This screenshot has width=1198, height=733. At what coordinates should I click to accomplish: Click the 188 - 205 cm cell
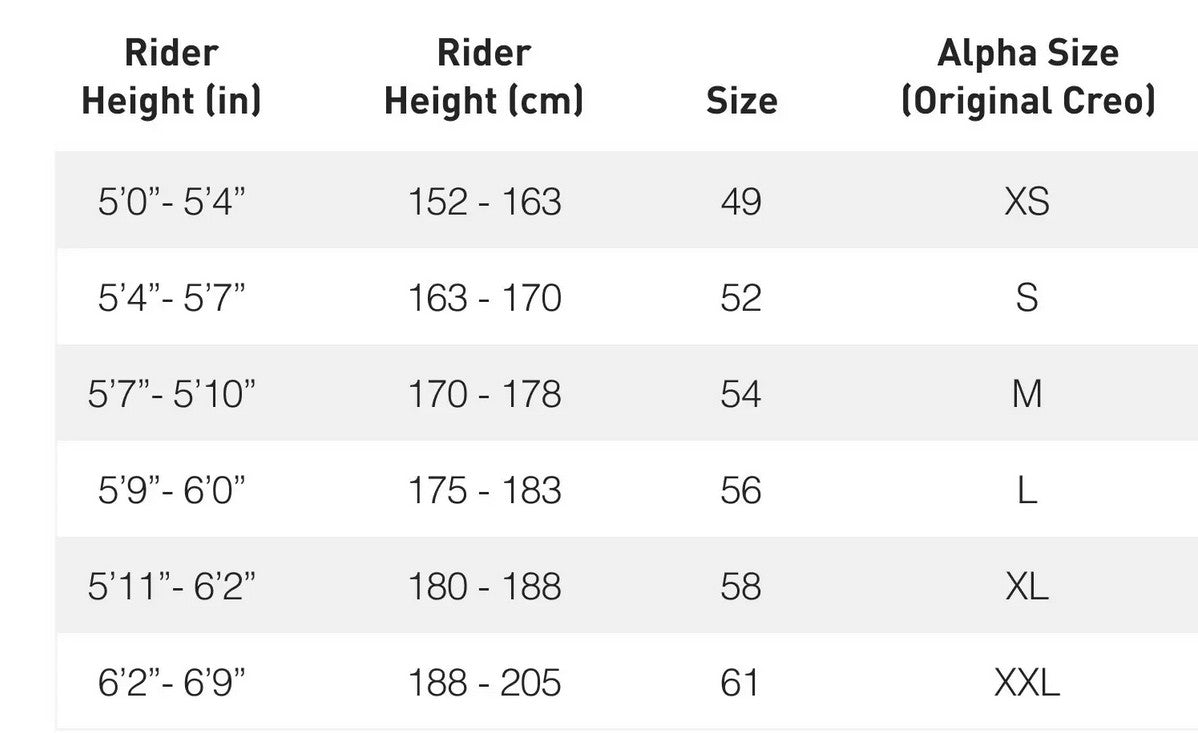[x=484, y=683]
